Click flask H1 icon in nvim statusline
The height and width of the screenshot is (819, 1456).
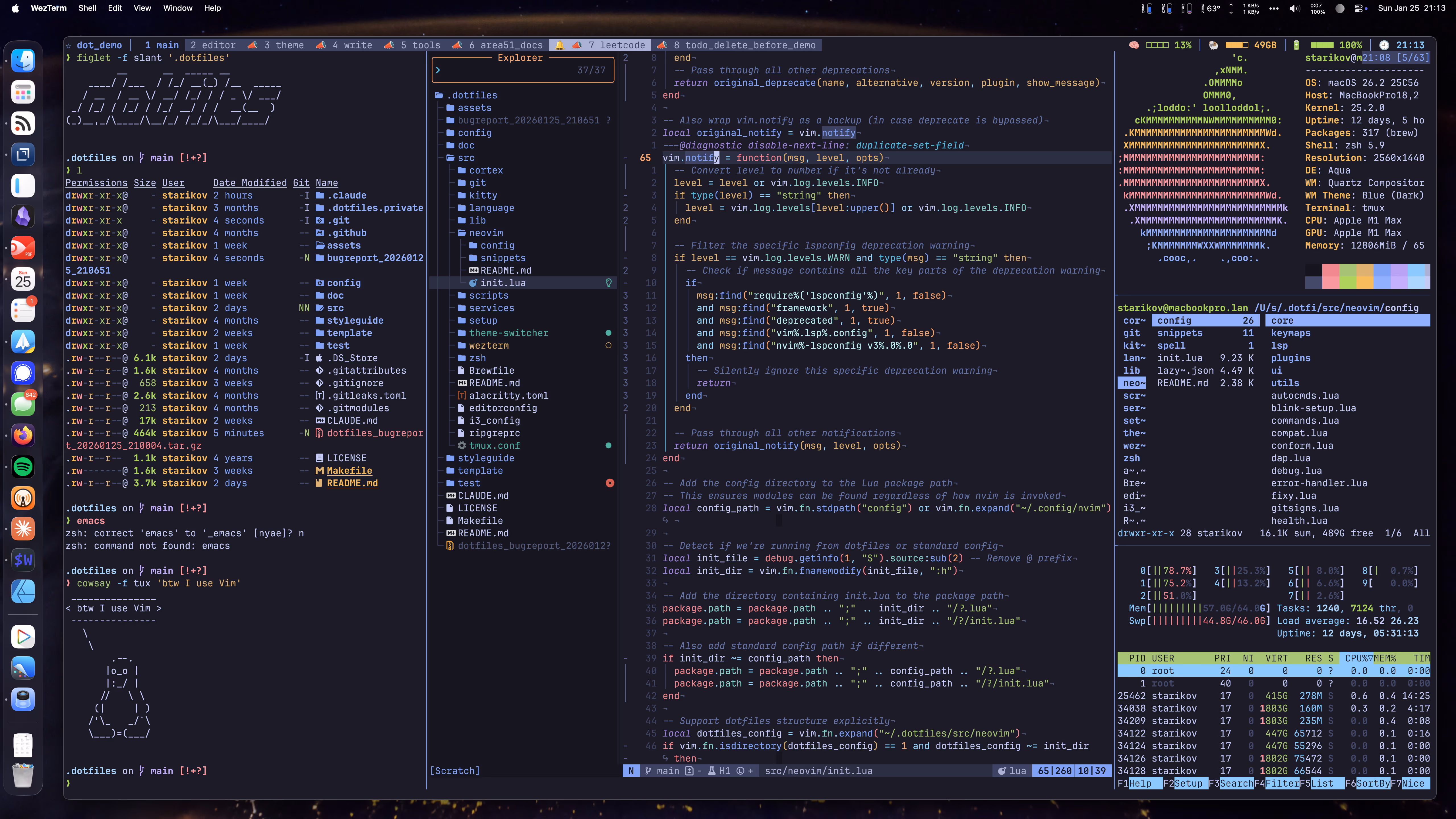point(712,771)
